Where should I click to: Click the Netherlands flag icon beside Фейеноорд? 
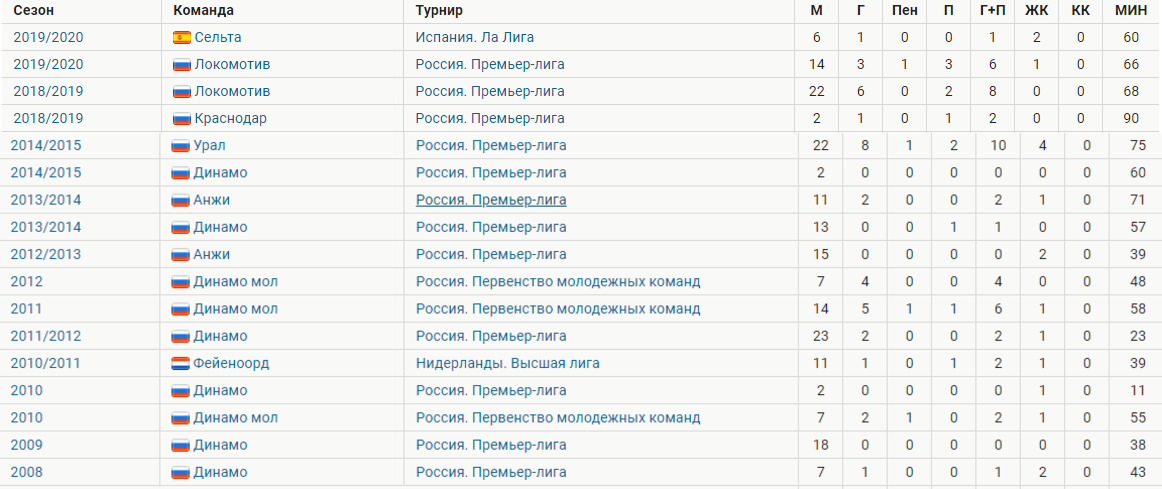point(181,364)
